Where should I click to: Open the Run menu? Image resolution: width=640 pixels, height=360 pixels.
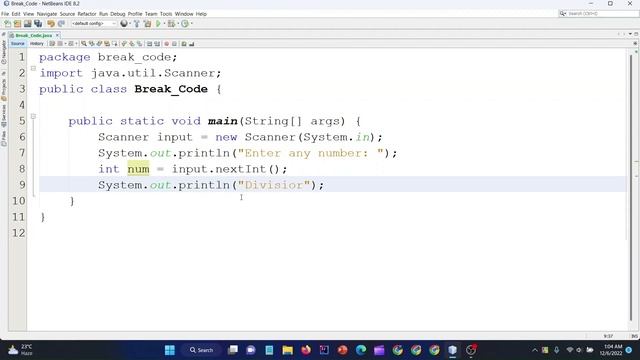[x=103, y=14]
